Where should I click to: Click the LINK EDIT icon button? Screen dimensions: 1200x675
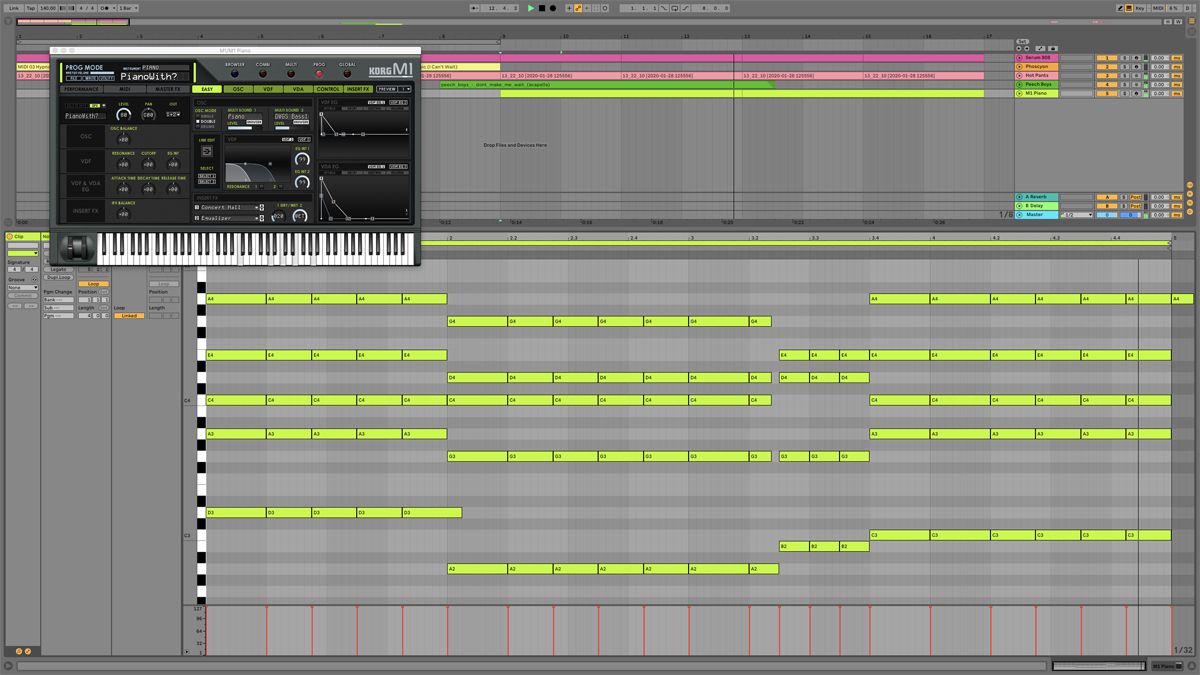click(x=208, y=151)
